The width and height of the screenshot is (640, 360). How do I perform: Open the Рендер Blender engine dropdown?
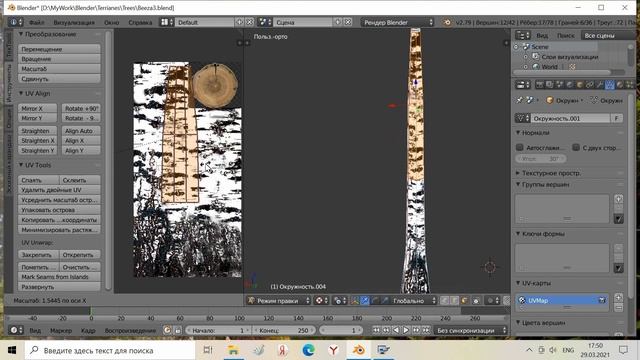point(397,22)
